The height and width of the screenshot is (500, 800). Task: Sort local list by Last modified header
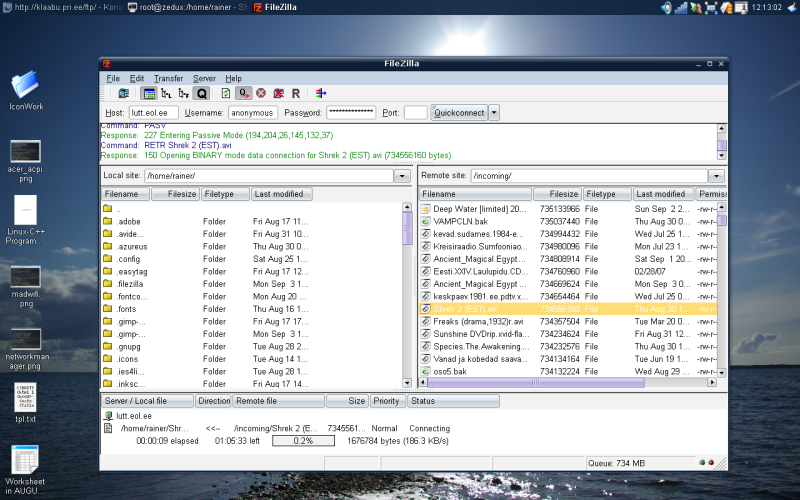pos(282,194)
